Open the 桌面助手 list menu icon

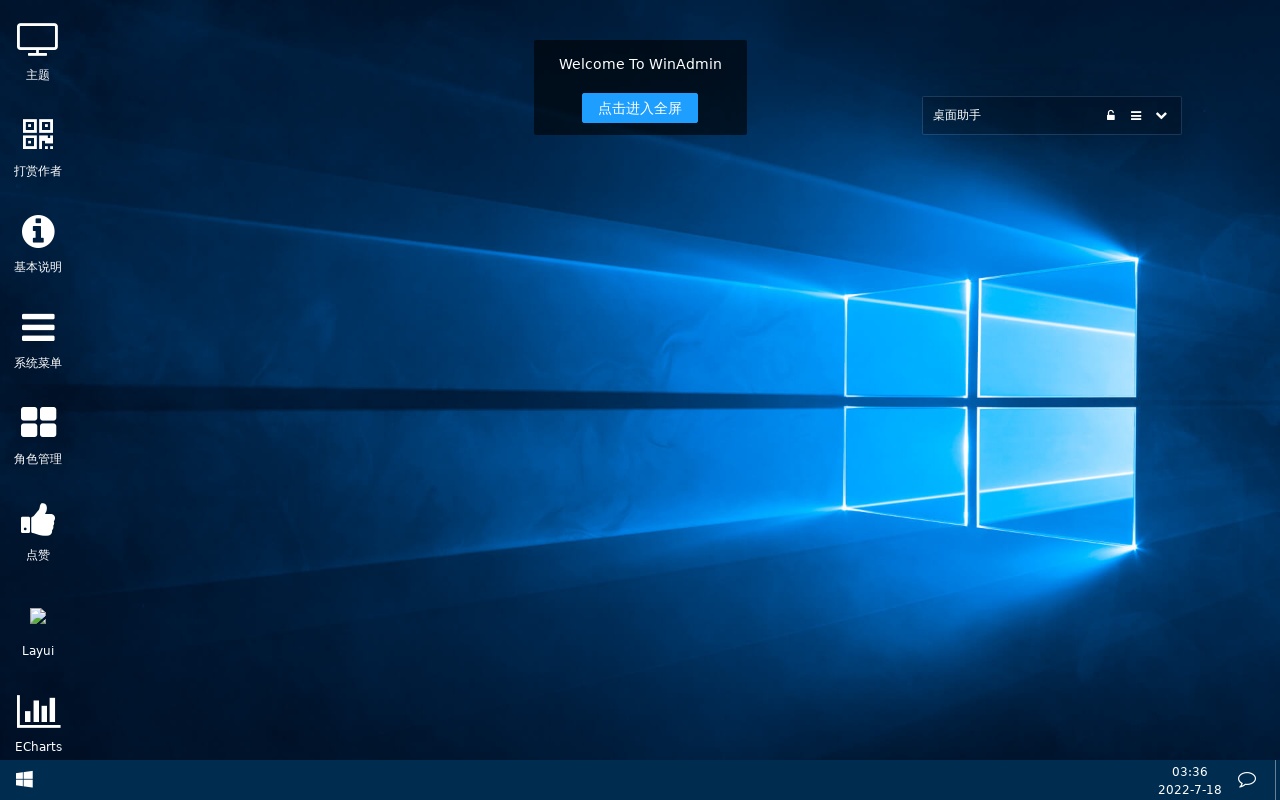click(1136, 116)
